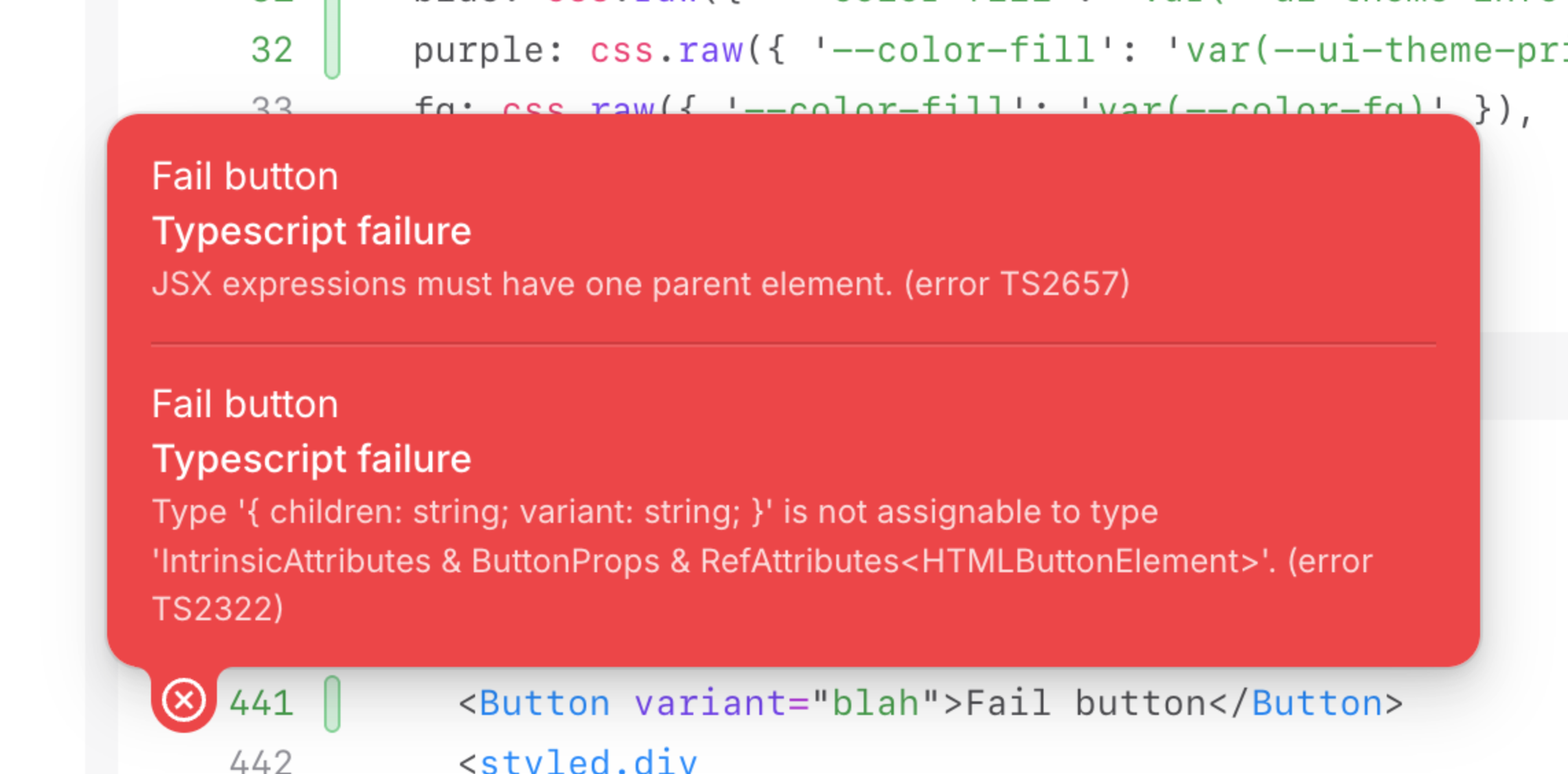Image resolution: width=1568 pixels, height=774 pixels.
Task: Click styled.div on line 442
Action: 588,762
